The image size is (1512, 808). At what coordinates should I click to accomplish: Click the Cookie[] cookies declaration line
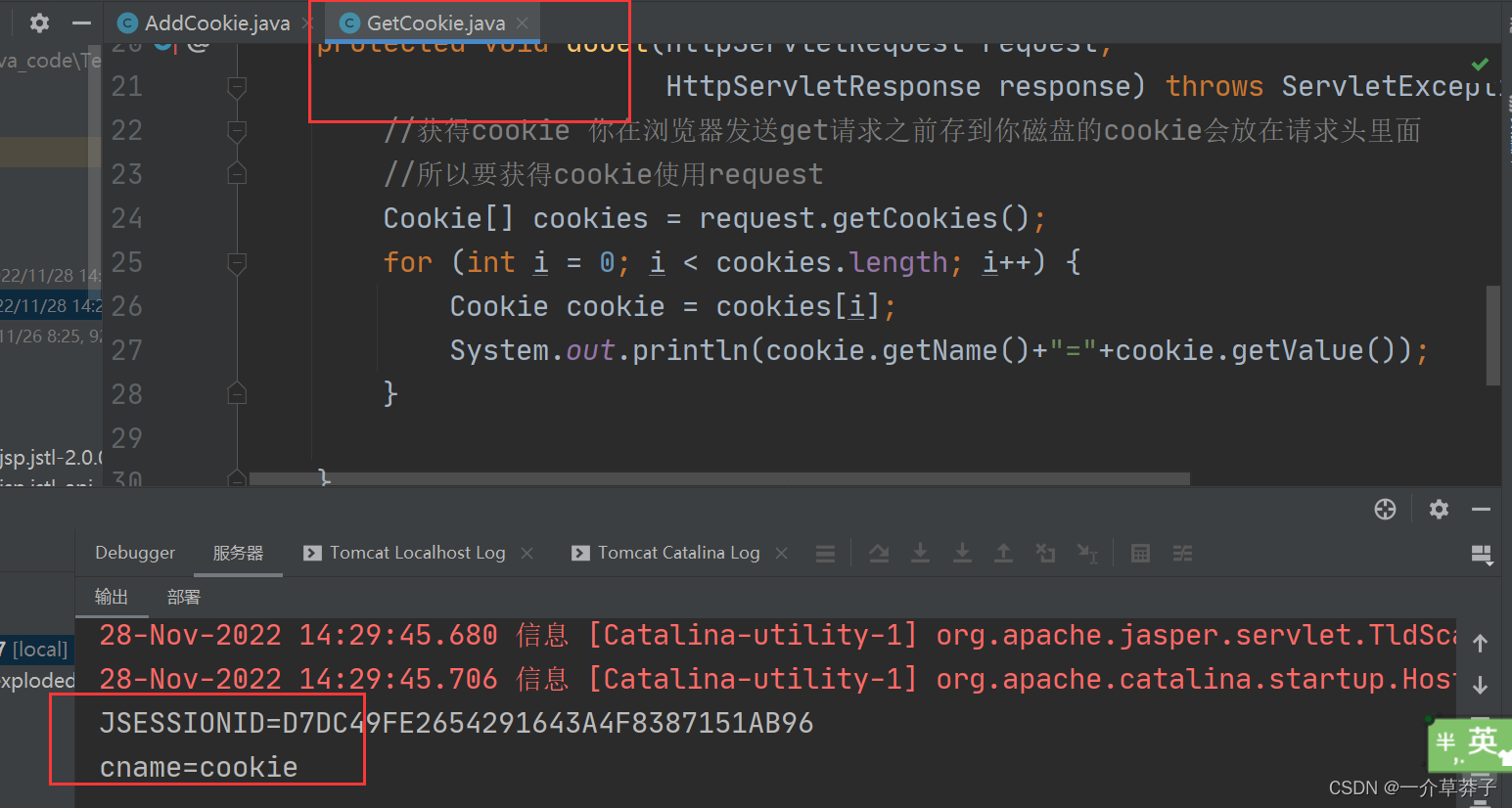[x=714, y=218]
